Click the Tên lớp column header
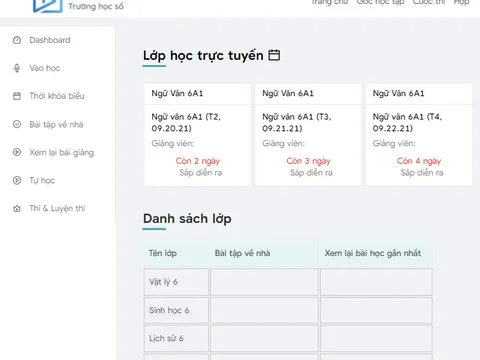The image size is (480, 360). tap(163, 253)
